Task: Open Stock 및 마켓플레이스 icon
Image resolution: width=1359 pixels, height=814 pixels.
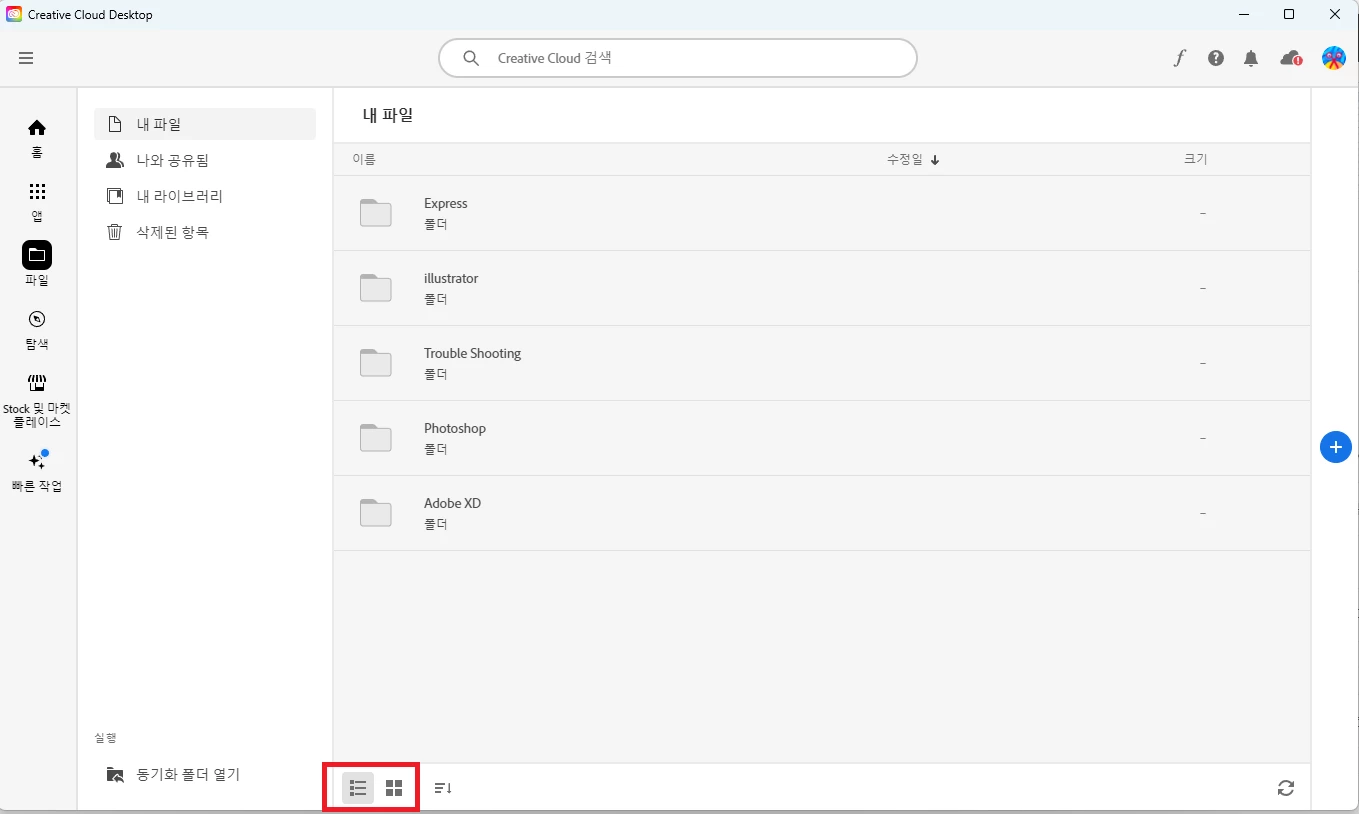Action: click(37, 383)
